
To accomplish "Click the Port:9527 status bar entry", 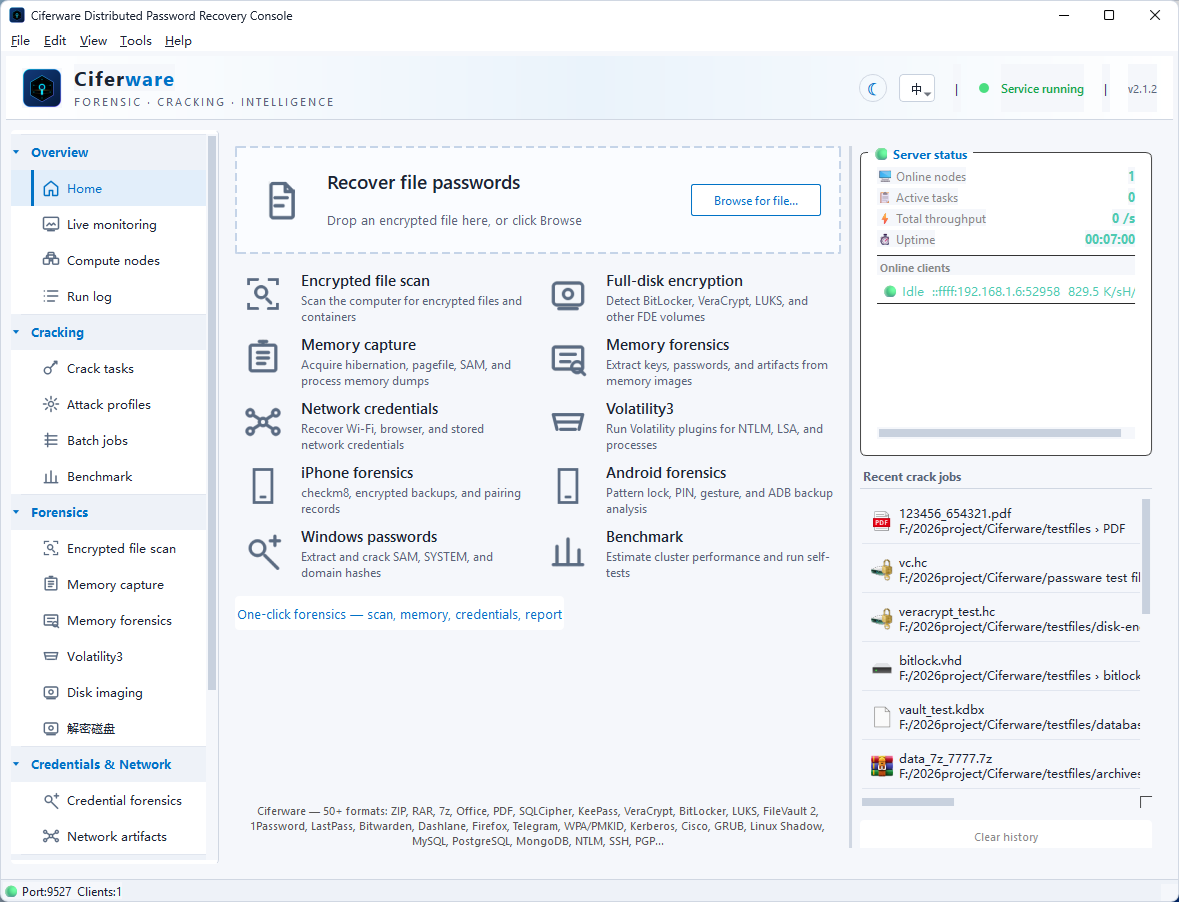I will point(47,891).
